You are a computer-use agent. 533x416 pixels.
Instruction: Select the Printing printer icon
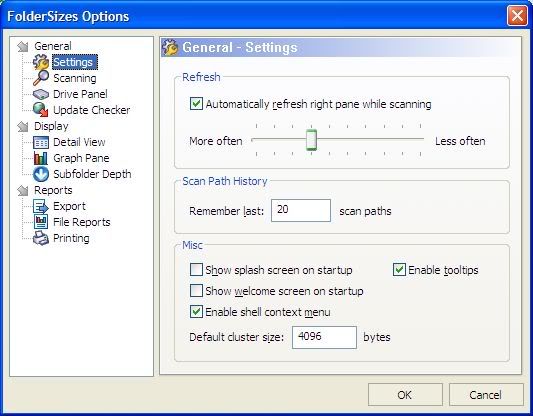coord(41,238)
